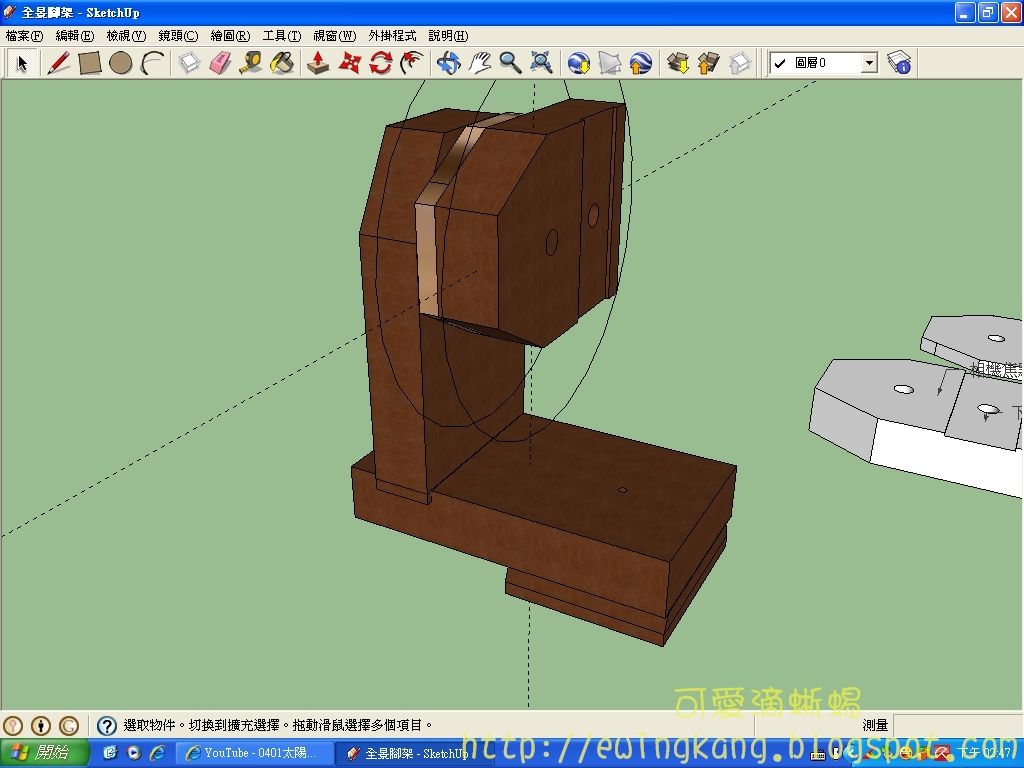Select the Zoom magnifier tool
The height and width of the screenshot is (768, 1024).
tap(510, 63)
